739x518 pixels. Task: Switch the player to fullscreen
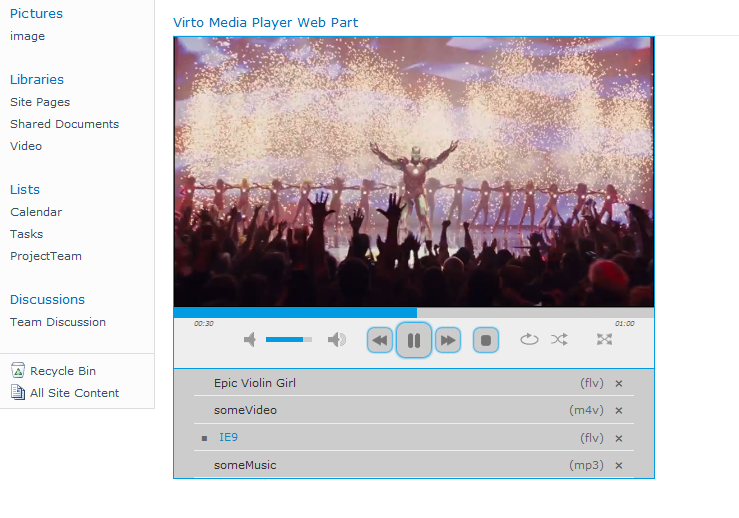coord(604,339)
